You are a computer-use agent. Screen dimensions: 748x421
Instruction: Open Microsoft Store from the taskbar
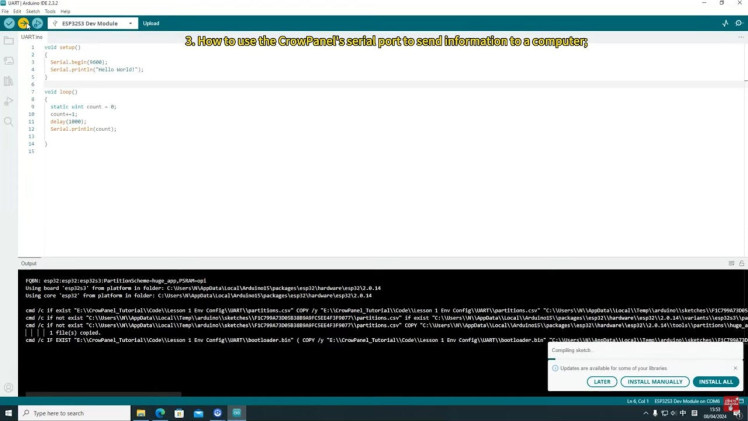coord(179,413)
